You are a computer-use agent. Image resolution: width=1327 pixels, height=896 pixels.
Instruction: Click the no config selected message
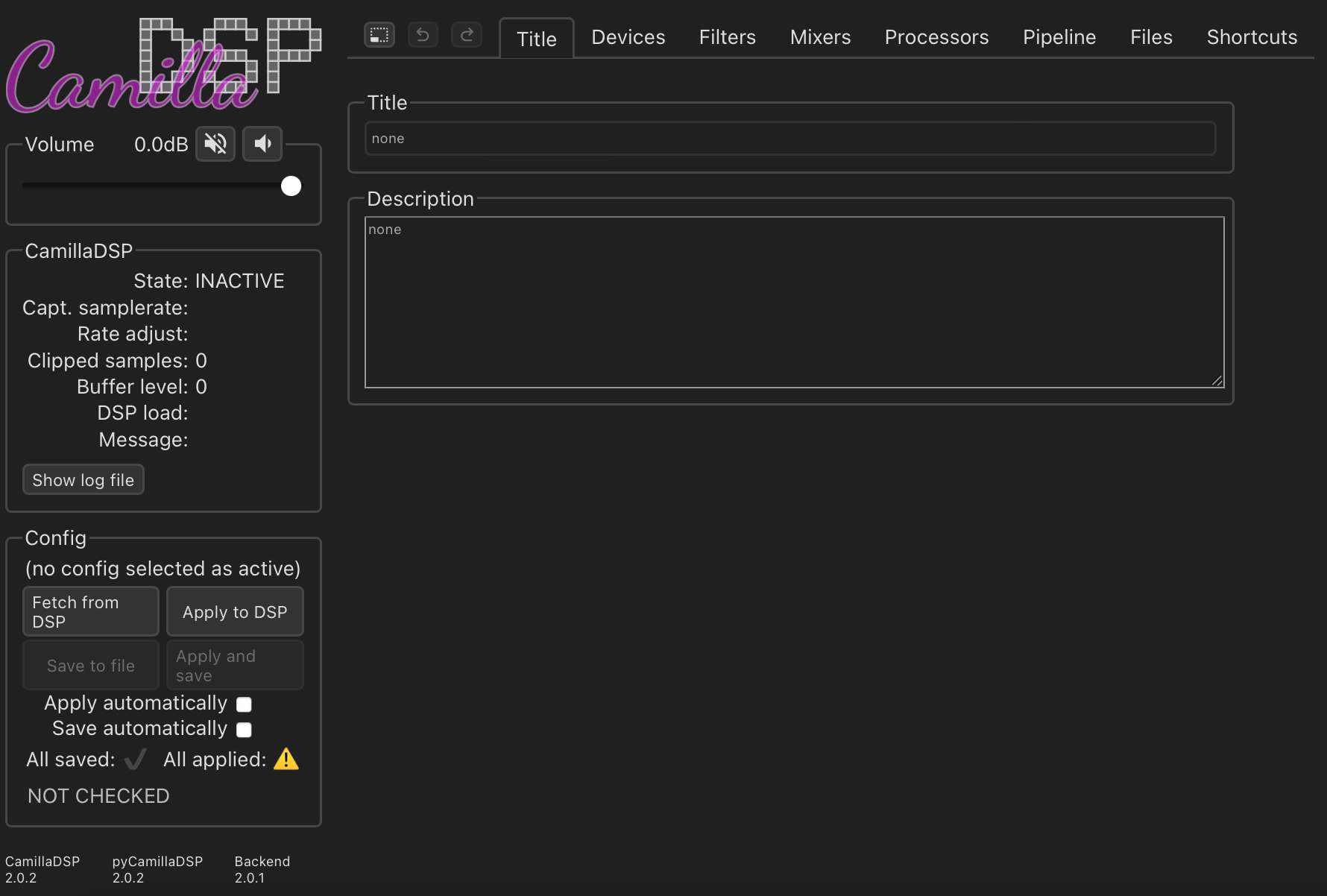pos(163,569)
